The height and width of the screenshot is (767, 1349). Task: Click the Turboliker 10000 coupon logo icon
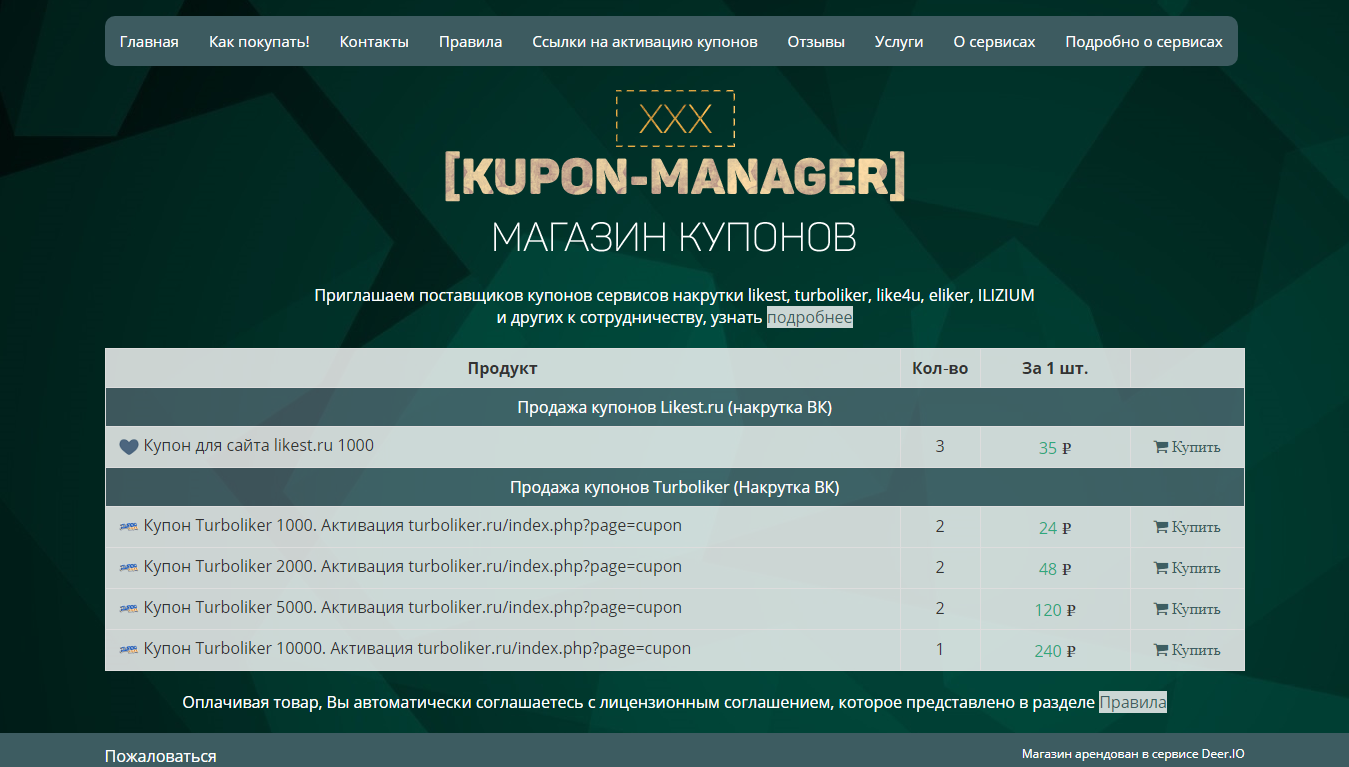(x=129, y=650)
